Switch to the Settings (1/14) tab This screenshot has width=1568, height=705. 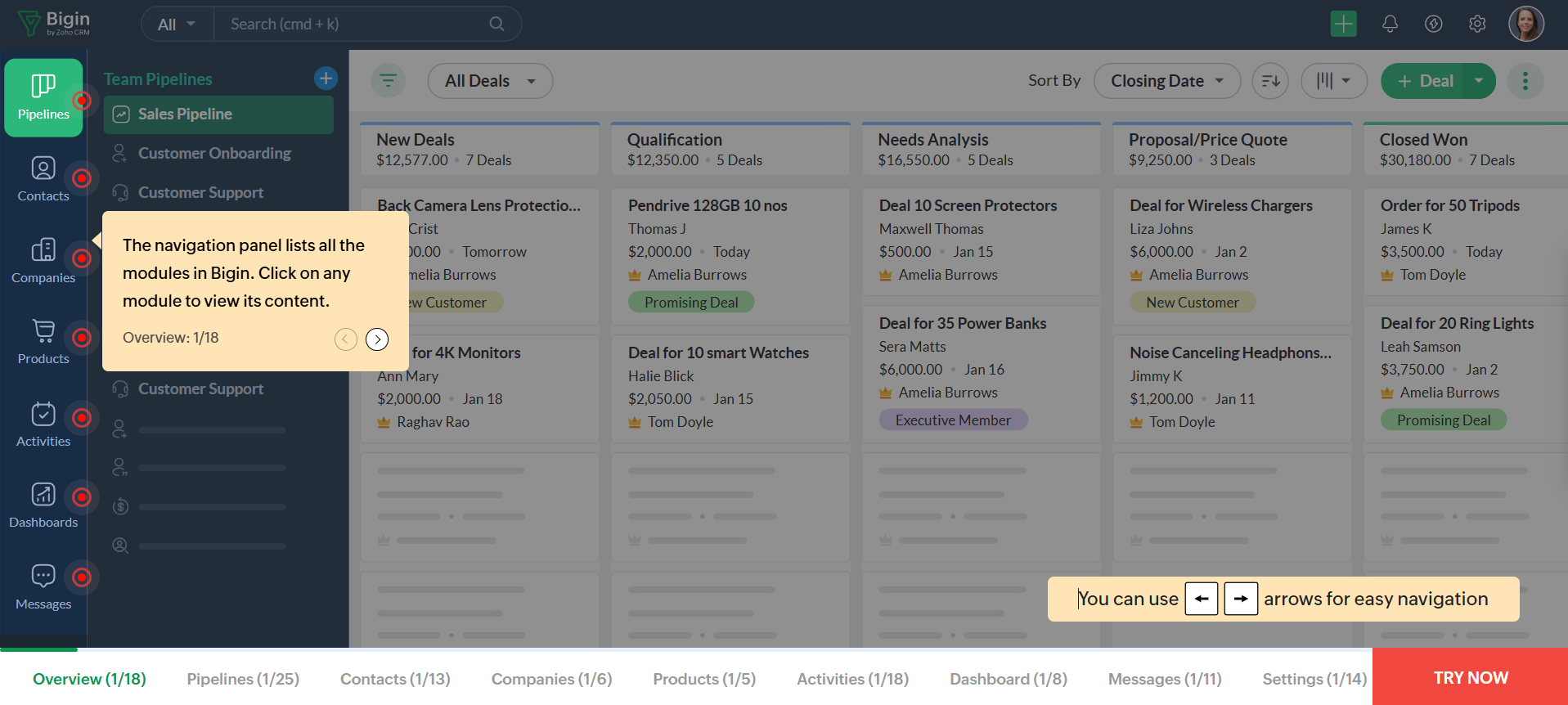pos(1314,679)
